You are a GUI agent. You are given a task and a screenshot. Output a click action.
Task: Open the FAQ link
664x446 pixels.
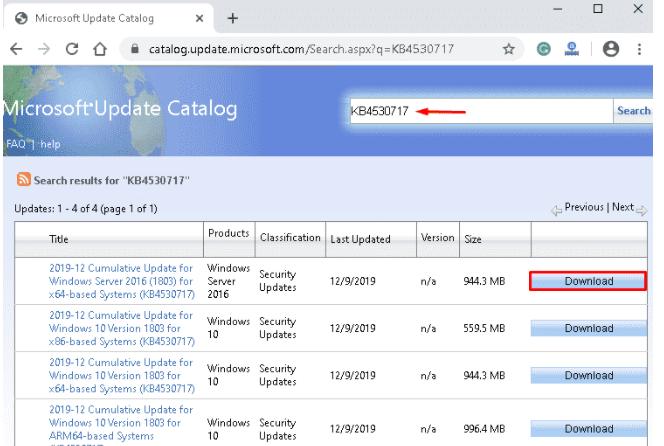pyautogui.click(x=16, y=144)
